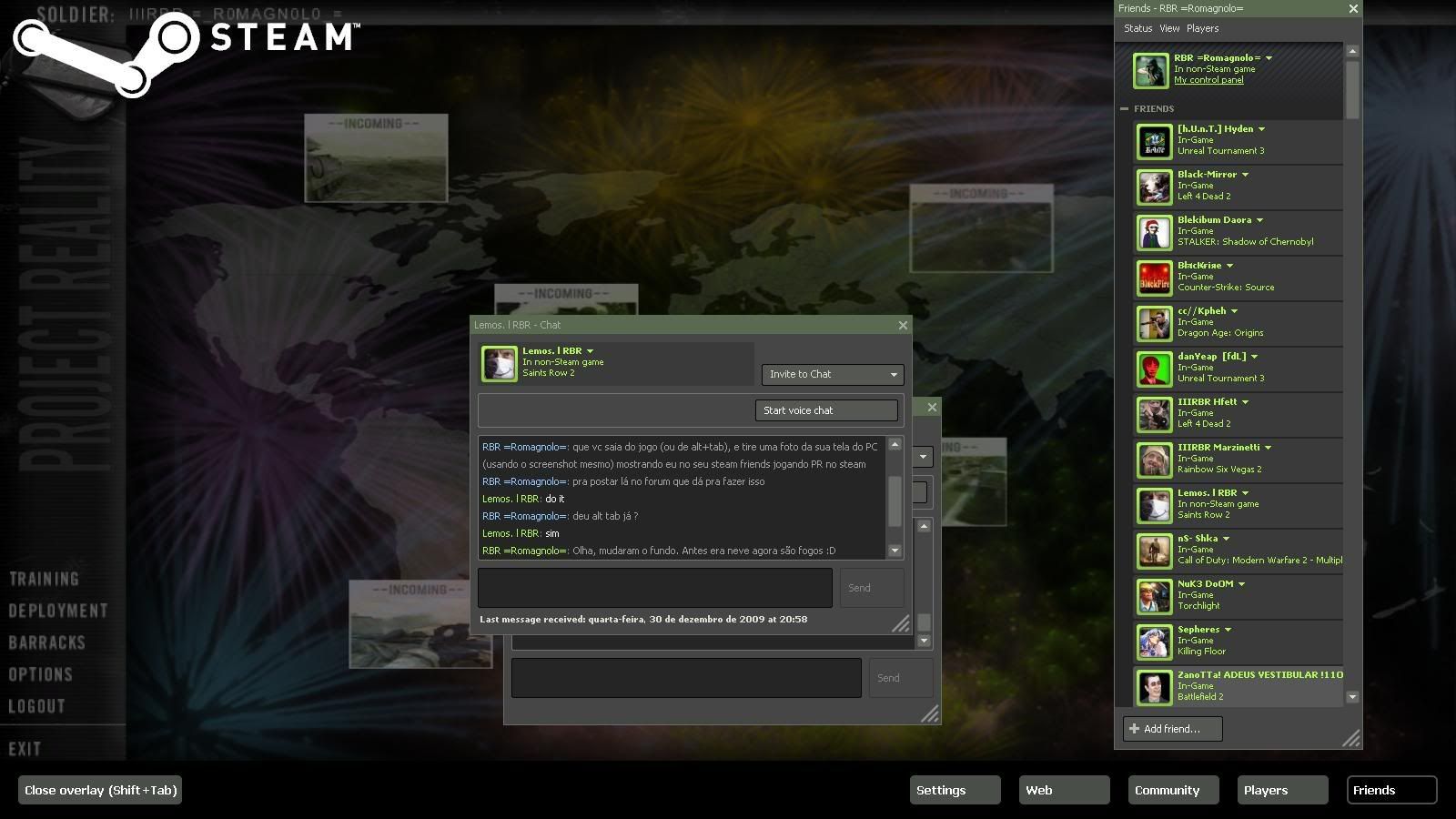The image size is (1456, 819).
Task: Expand the options arrow next to Black-Mirror
Action: 1245,175
